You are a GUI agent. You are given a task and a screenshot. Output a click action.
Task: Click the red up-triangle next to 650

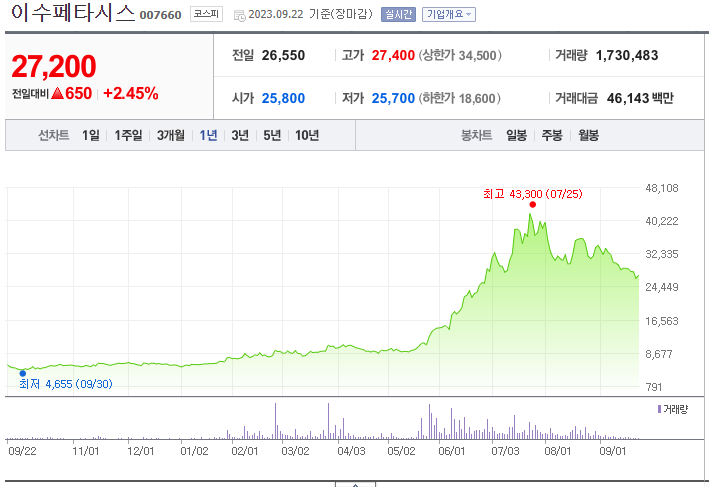tap(57, 94)
